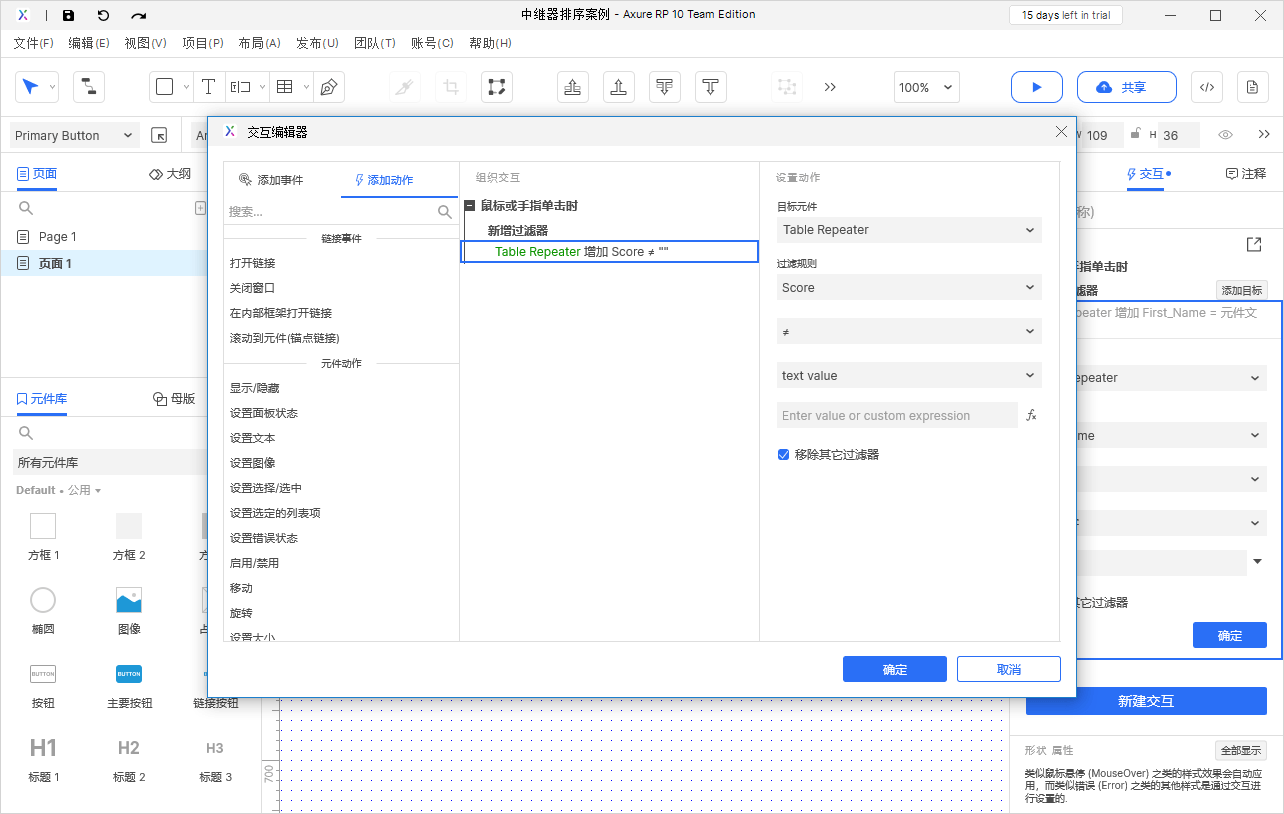Toggle the aspect ratio lock
This screenshot has width=1284, height=814.
pyautogui.click(x=1134, y=134)
